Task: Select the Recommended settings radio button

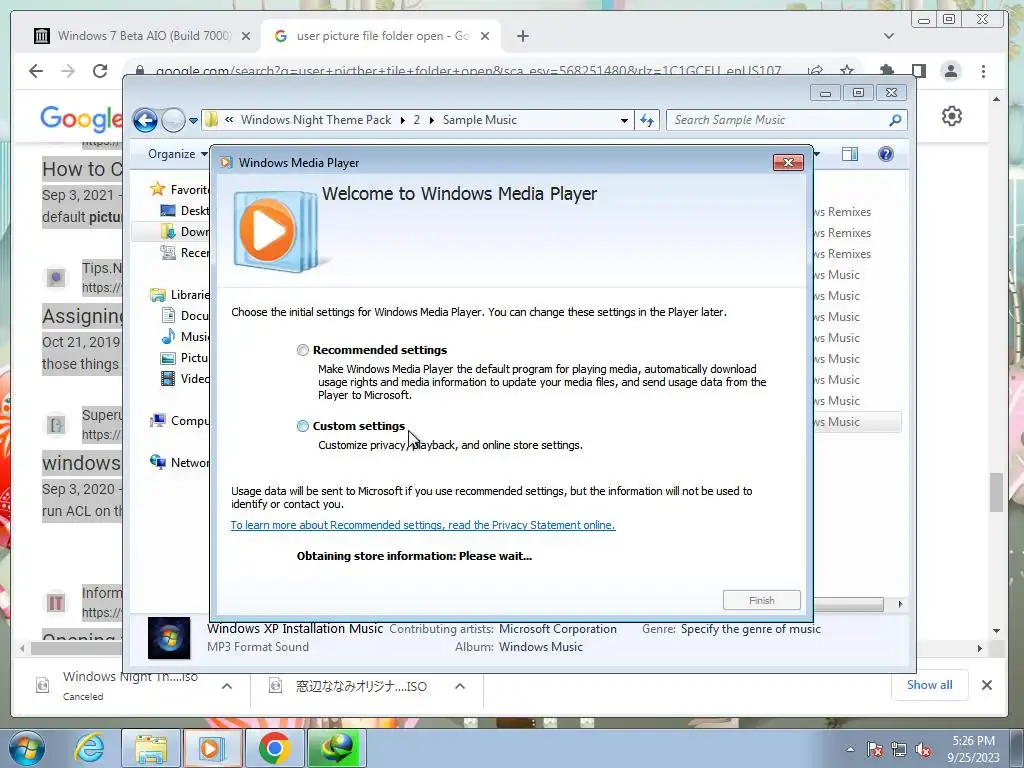Action: pos(302,350)
